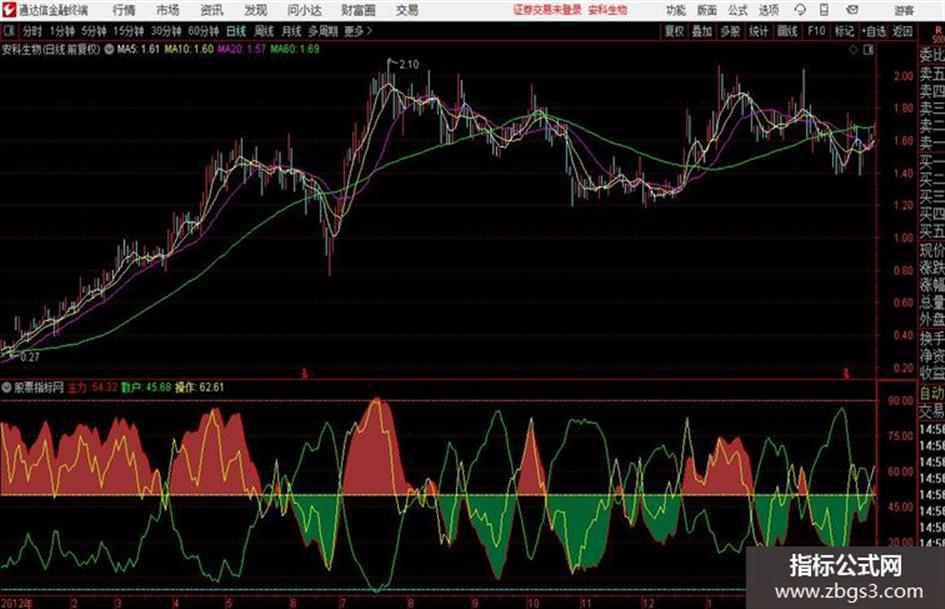Switch to 周线 weekly period tab
Viewport: 945px width, 609px height.
point(263,31)
